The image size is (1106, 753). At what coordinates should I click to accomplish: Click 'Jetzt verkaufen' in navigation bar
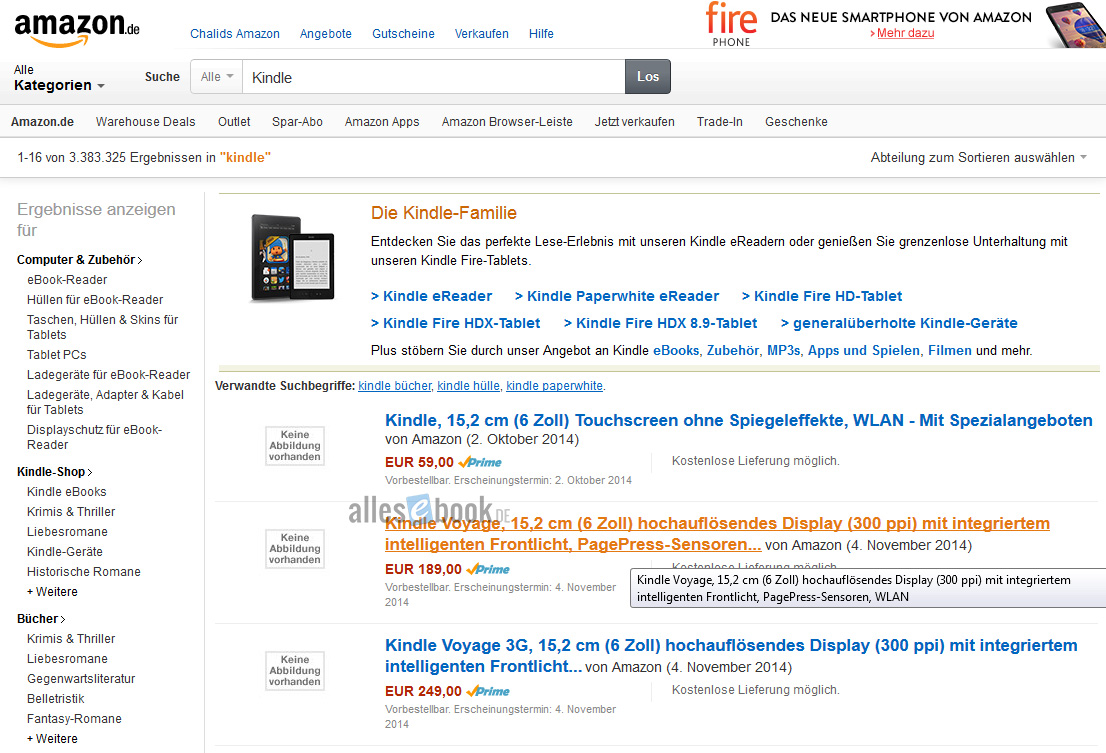(x=635, y=122)
